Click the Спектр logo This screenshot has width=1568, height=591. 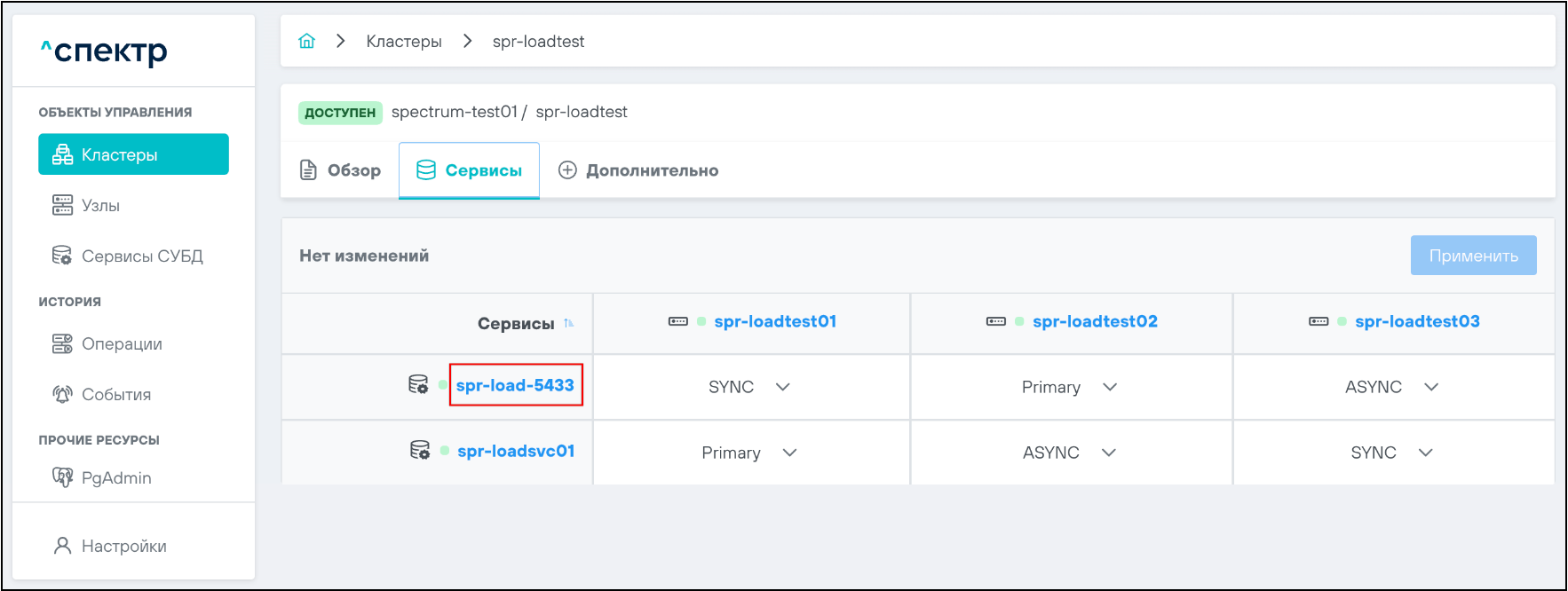104,51
